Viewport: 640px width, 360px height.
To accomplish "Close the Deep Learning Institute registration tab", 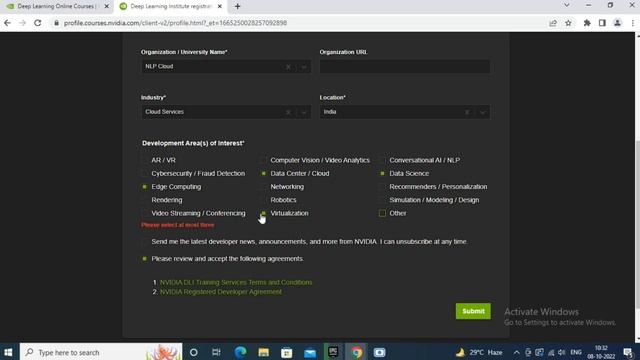I will 220,6.
